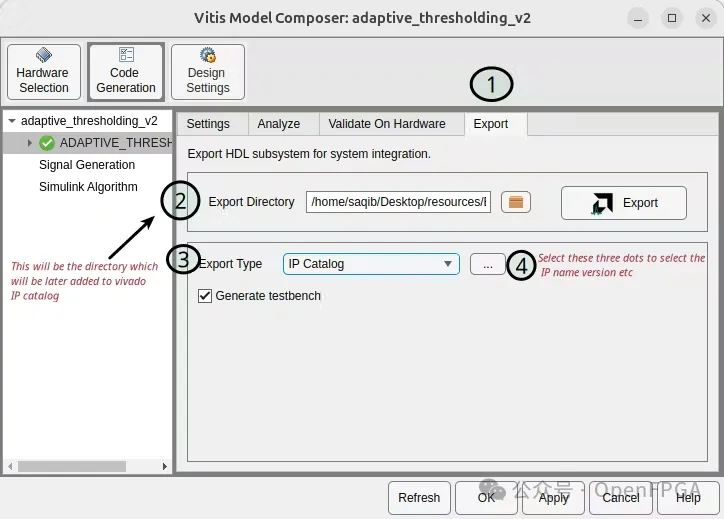Click the green check icon beside ADAPTIVE_THRESH
This screenshot has width=724, height=519.
click(x=47, y=143)
